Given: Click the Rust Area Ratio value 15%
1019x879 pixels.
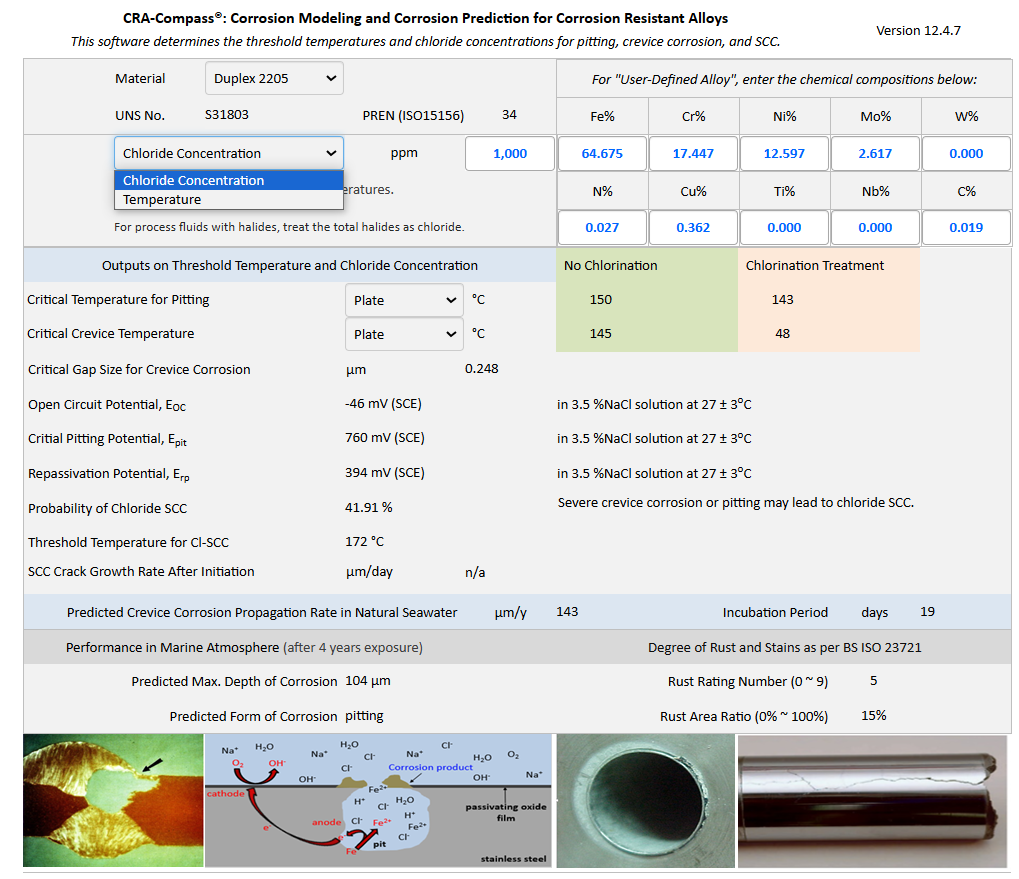Looking at the screenshot, I should 873,716.
